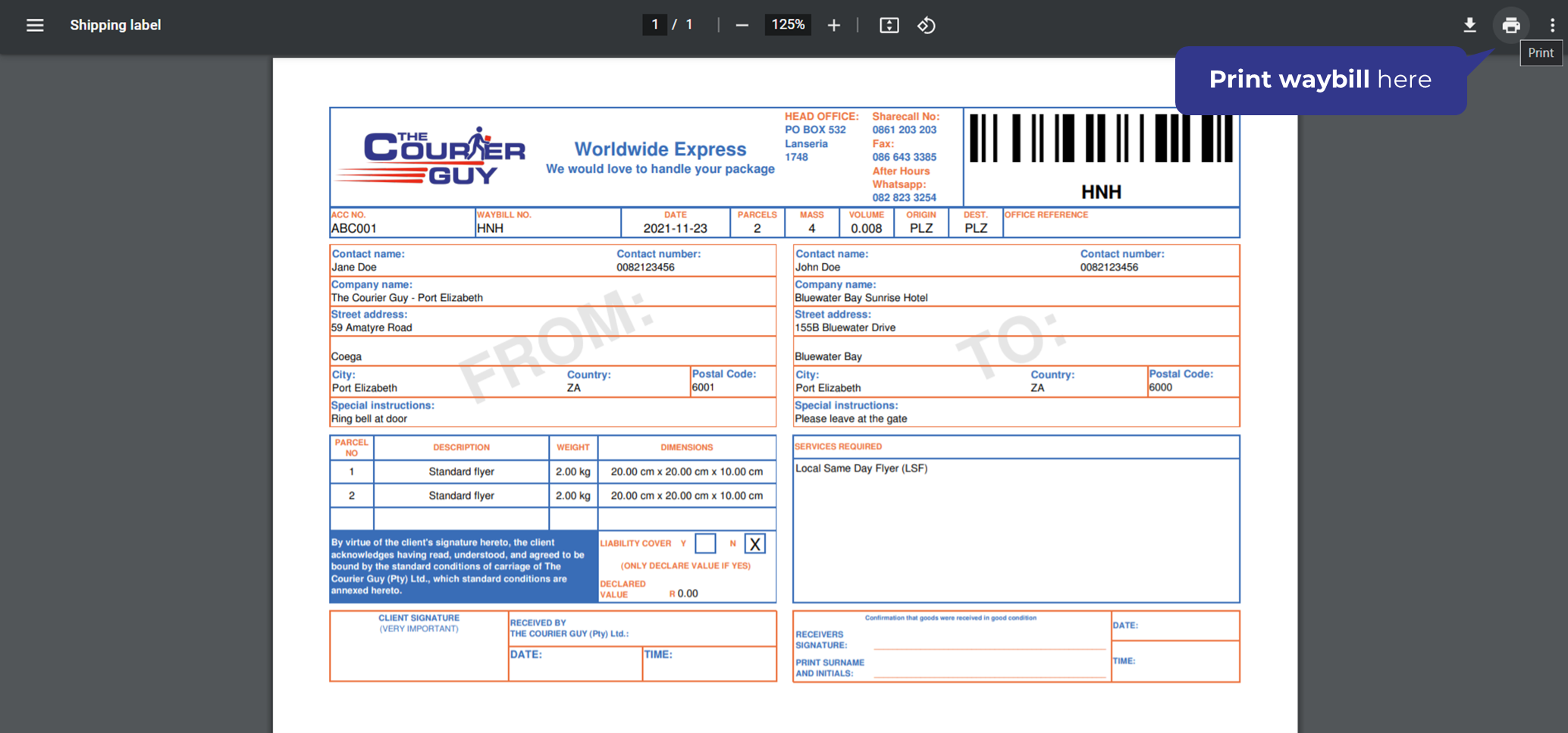Click Sharecall number 0861 203 203
Image resolution: width=1568 pixels, height=733 pixels.
(904, 130)
